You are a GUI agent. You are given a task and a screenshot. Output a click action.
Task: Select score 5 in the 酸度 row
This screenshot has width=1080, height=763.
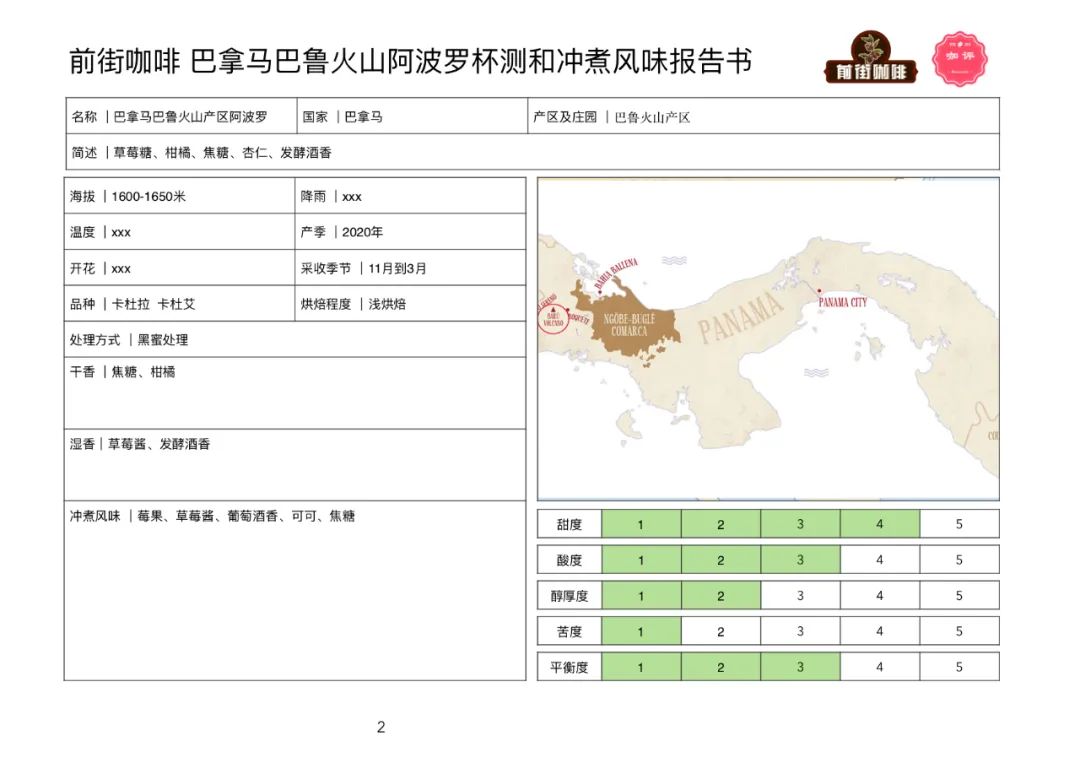click(x=959, y=560)
